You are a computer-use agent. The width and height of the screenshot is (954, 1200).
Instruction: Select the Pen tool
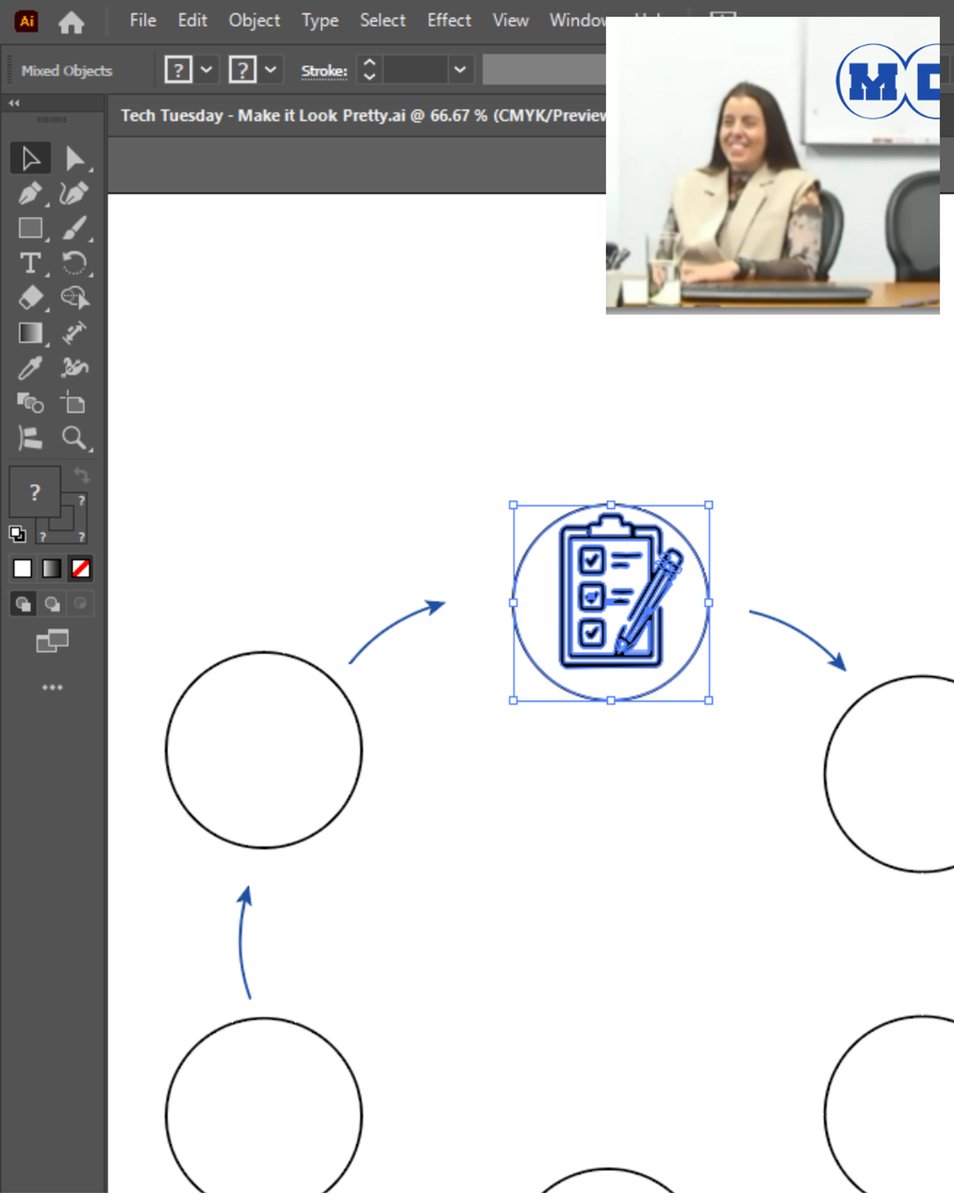point(30,193)
